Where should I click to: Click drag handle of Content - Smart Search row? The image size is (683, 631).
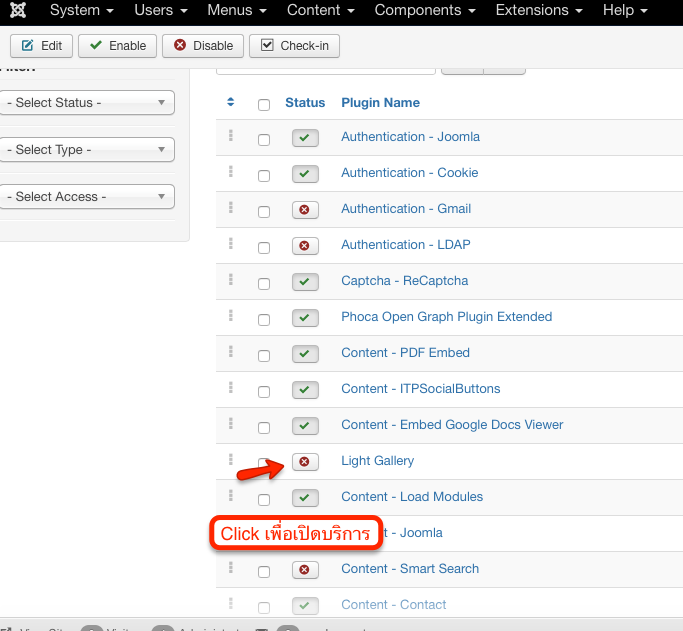tap(231, 567)
